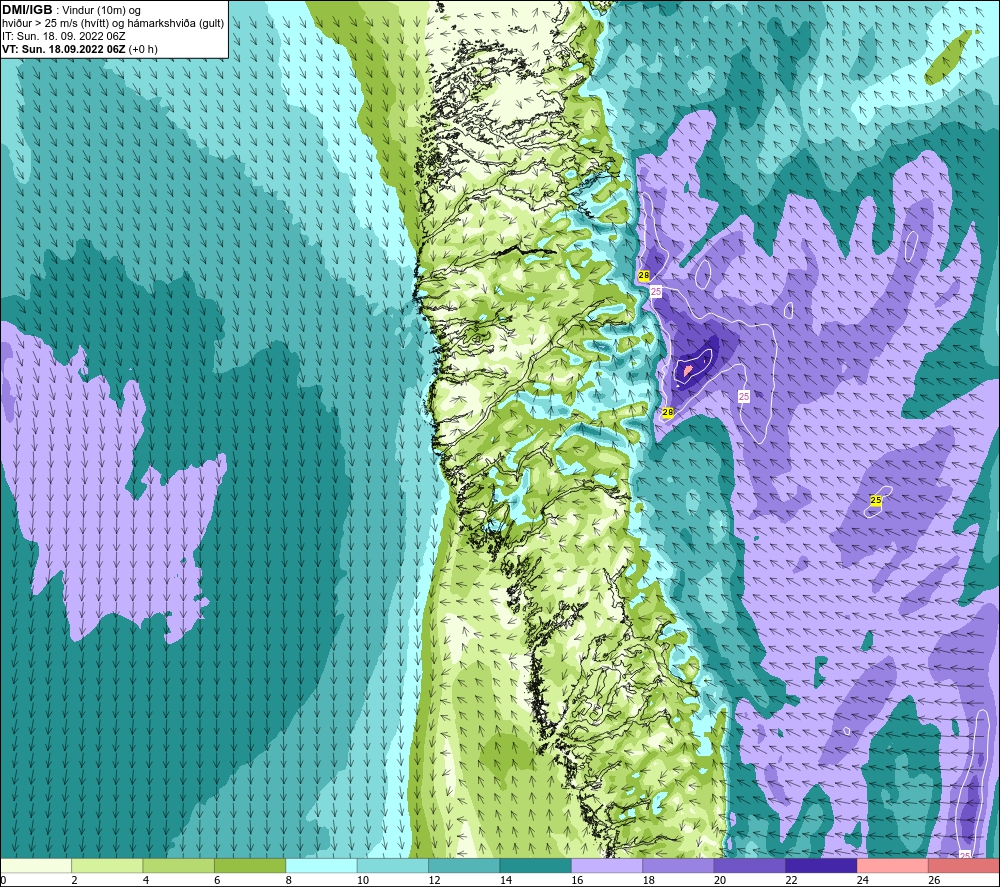
Task: Click the 'IT: Sun. 18. 09. 2022 06Z' line
Action: click(64, 36)
